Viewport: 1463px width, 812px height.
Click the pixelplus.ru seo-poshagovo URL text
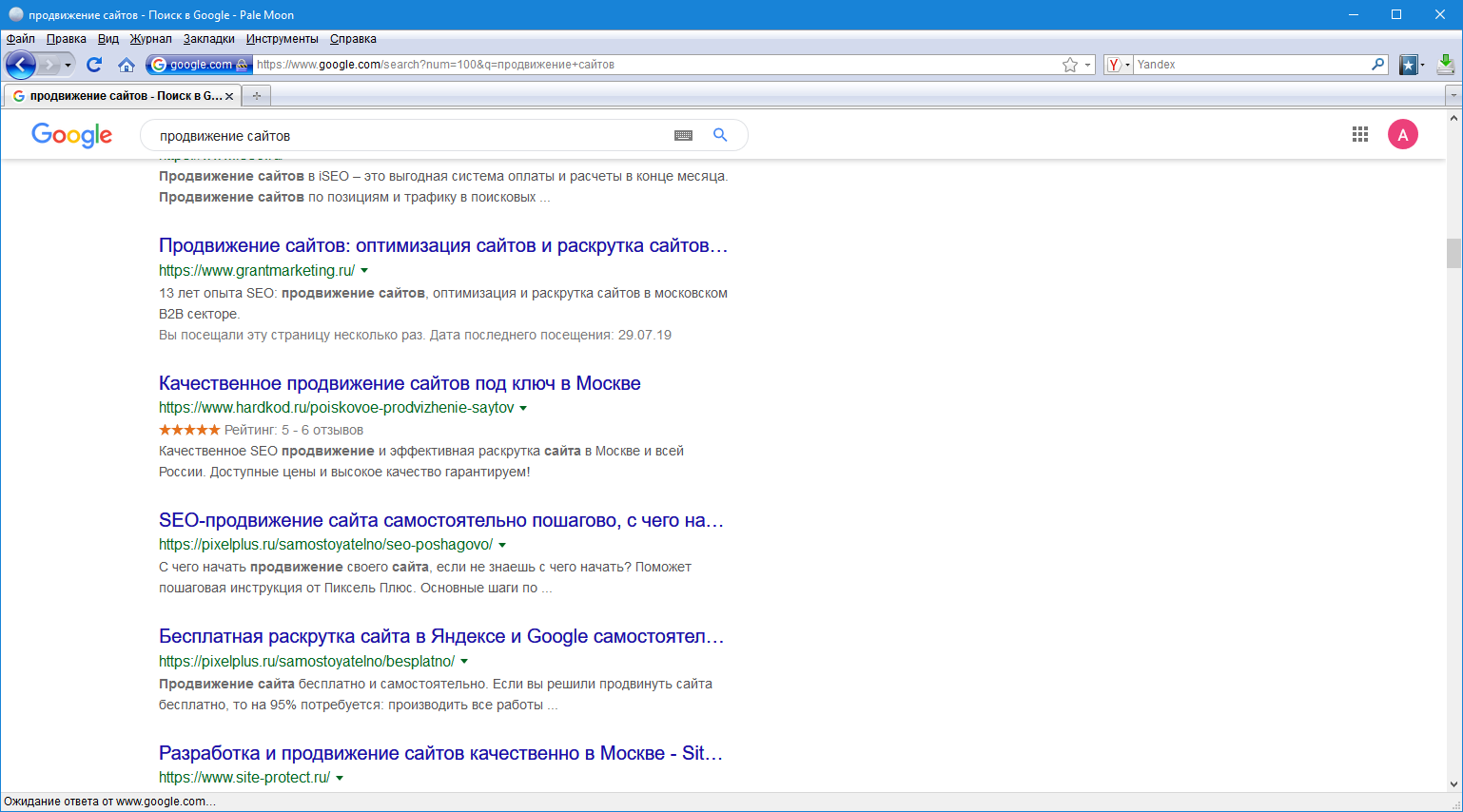(x=326, y=545)
